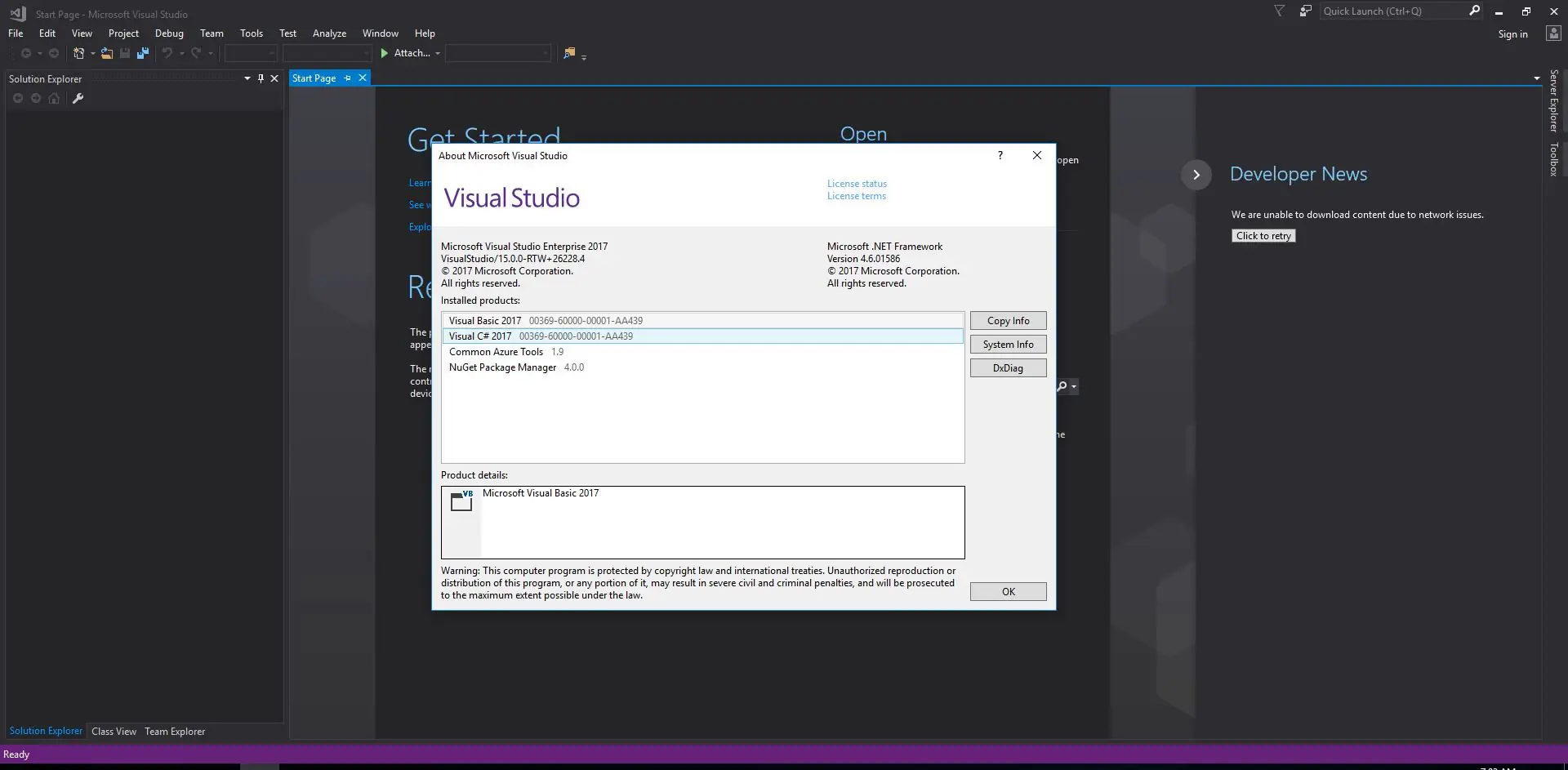This screenshot has height=770, width=1568.
Task: Select Visual Basic 2017 in installed products
Action: 702,321
